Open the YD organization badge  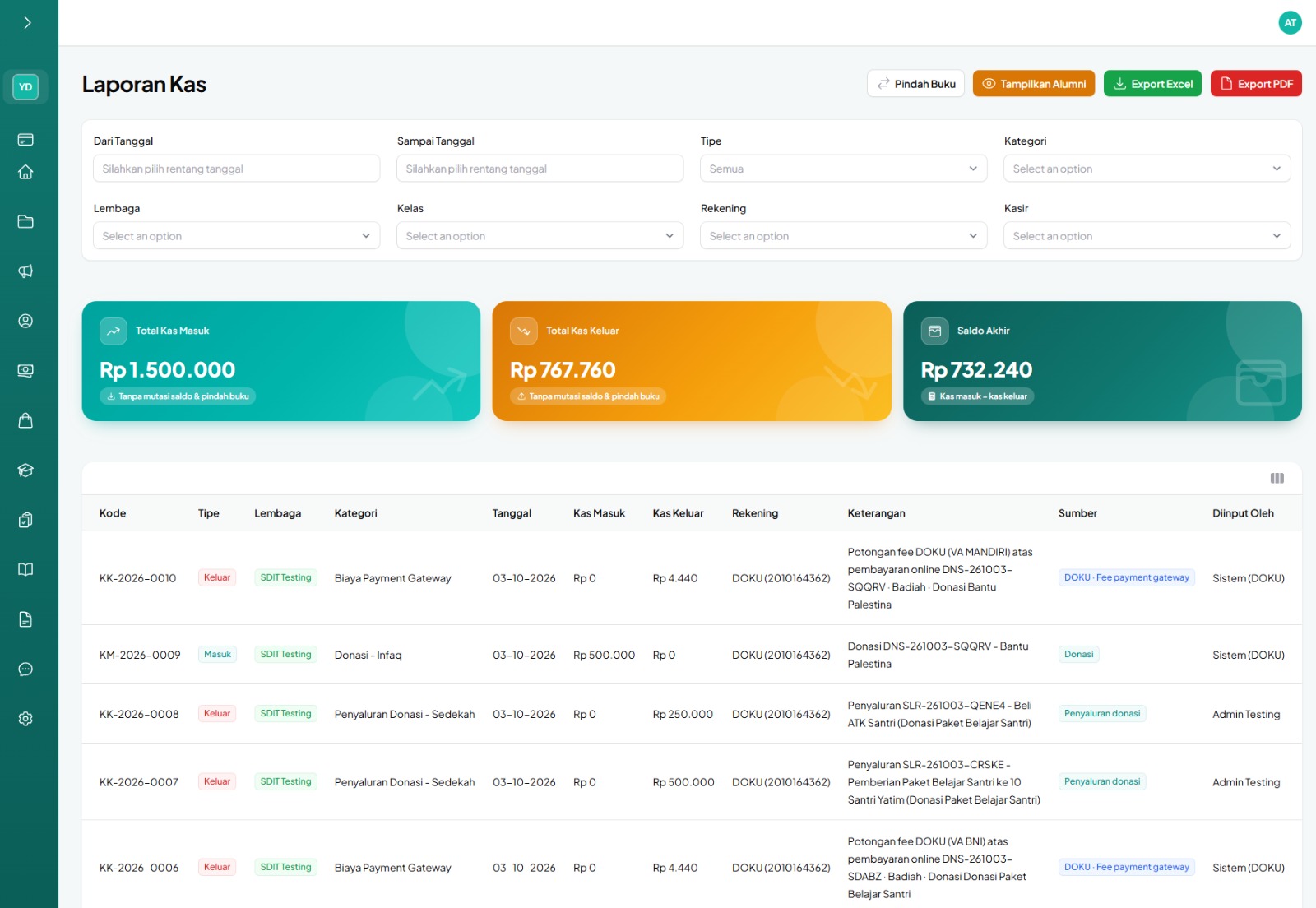pyautogui.click(x=25, y=87)
